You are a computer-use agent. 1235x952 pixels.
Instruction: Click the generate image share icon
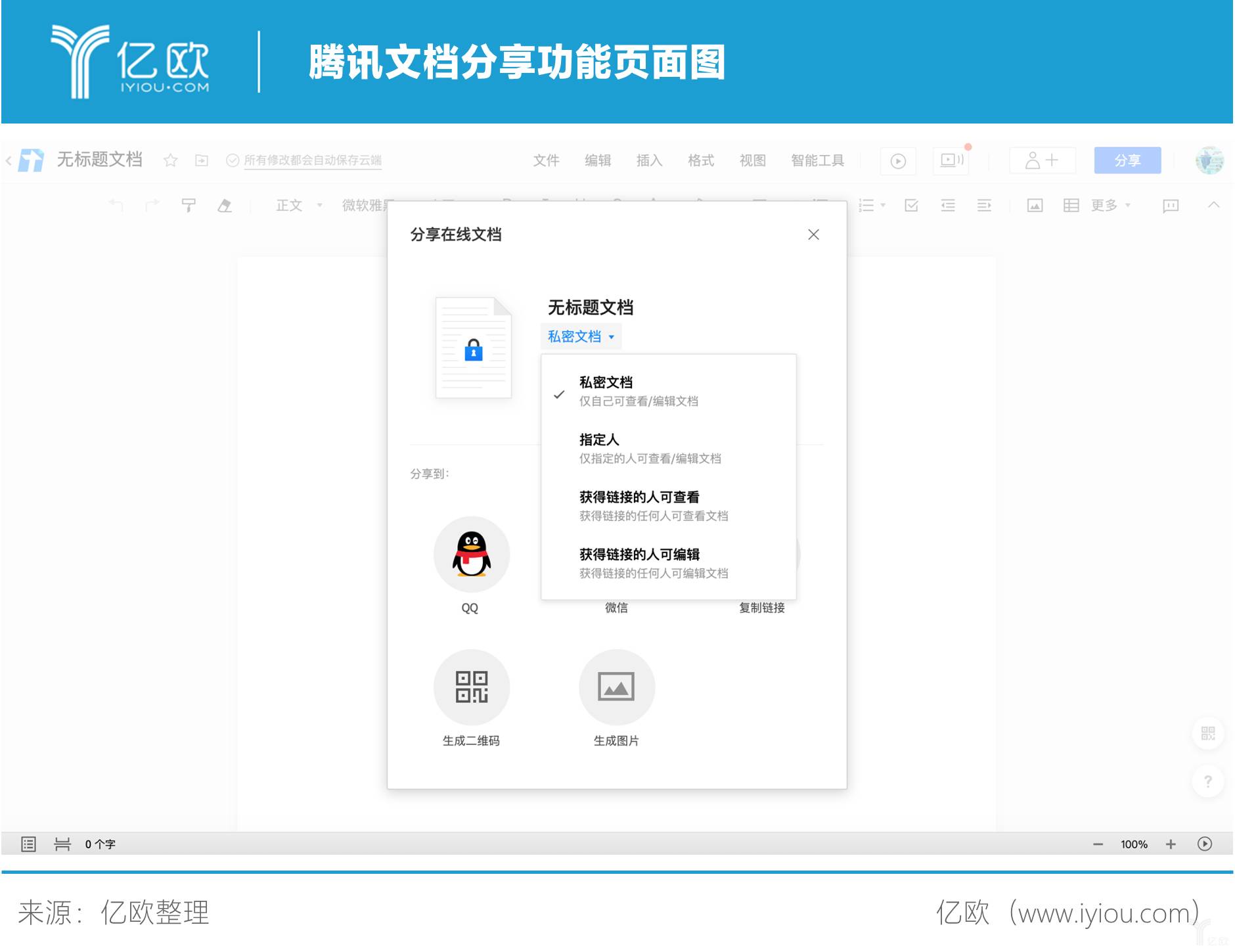coord(616,687)
